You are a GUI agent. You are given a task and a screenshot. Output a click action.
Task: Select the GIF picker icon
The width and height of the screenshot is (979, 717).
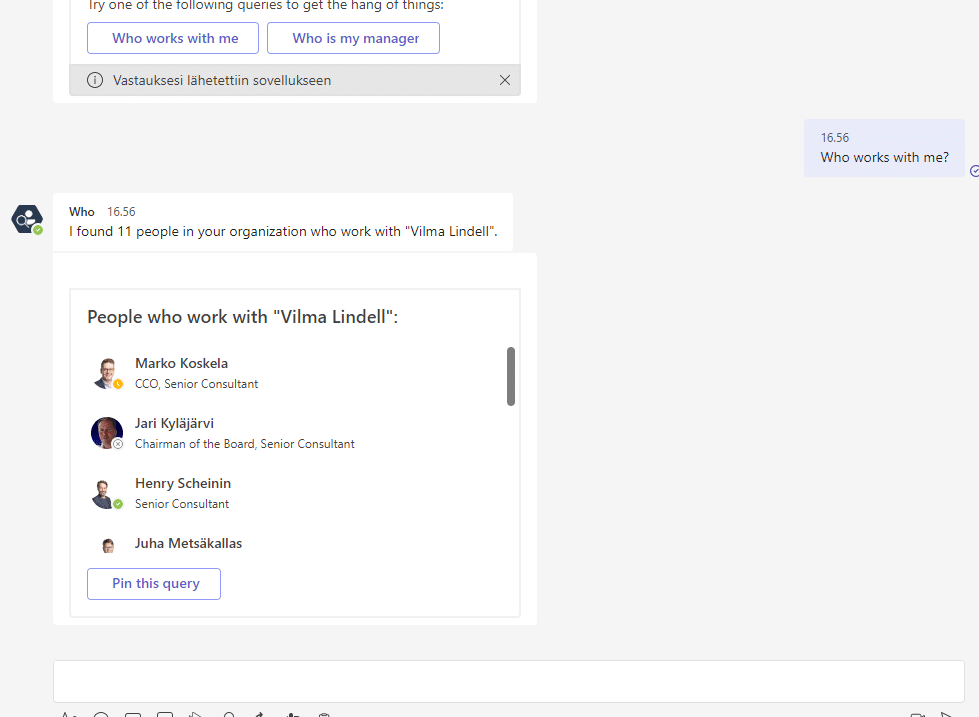(x=133, y=715)
